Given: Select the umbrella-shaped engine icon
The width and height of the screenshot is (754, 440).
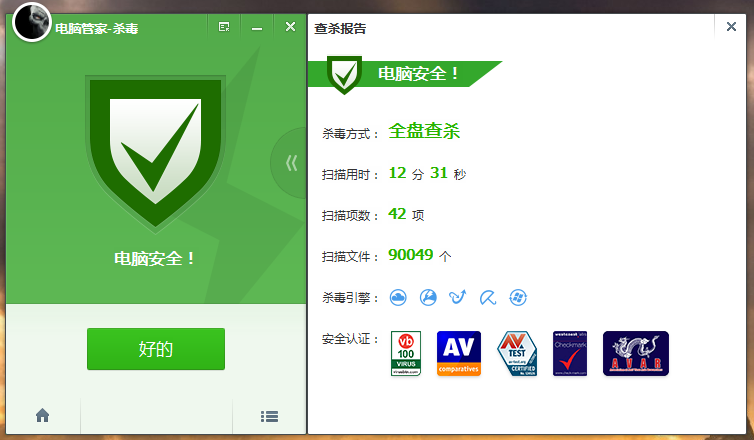Looking at the screenshot, I should point(488,298).
